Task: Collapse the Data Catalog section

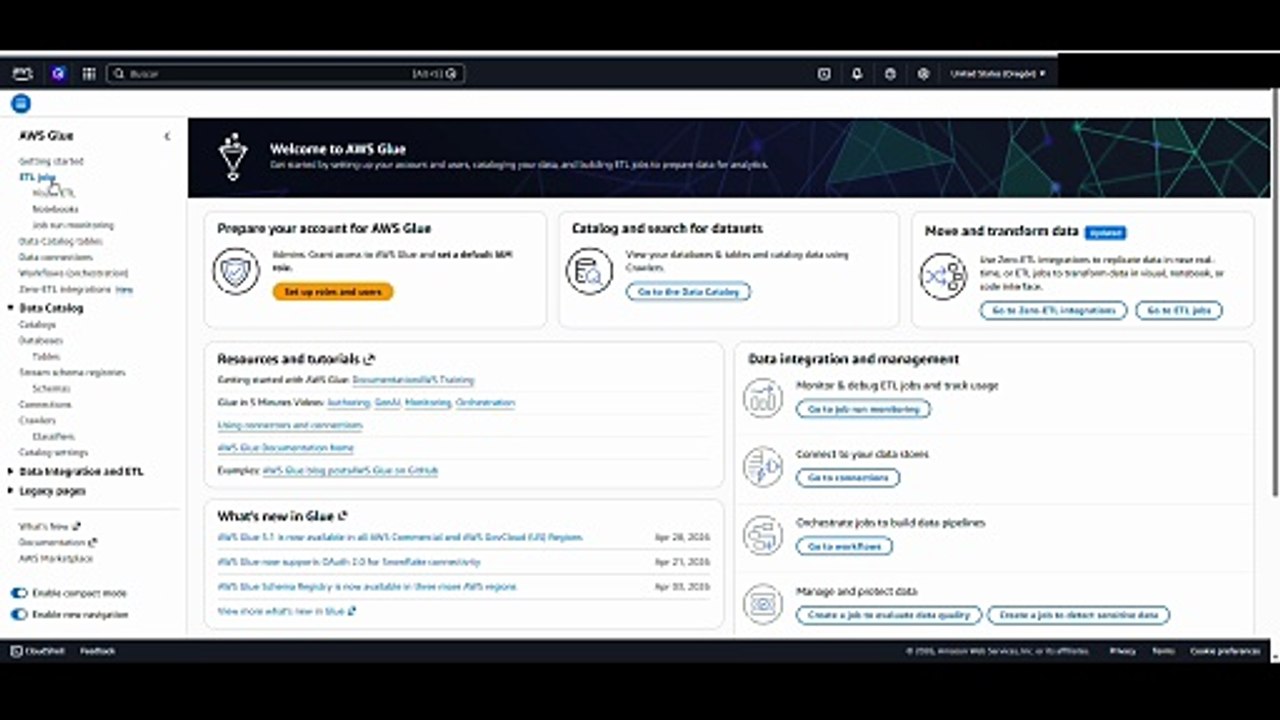Action: (x=11, y=308)
